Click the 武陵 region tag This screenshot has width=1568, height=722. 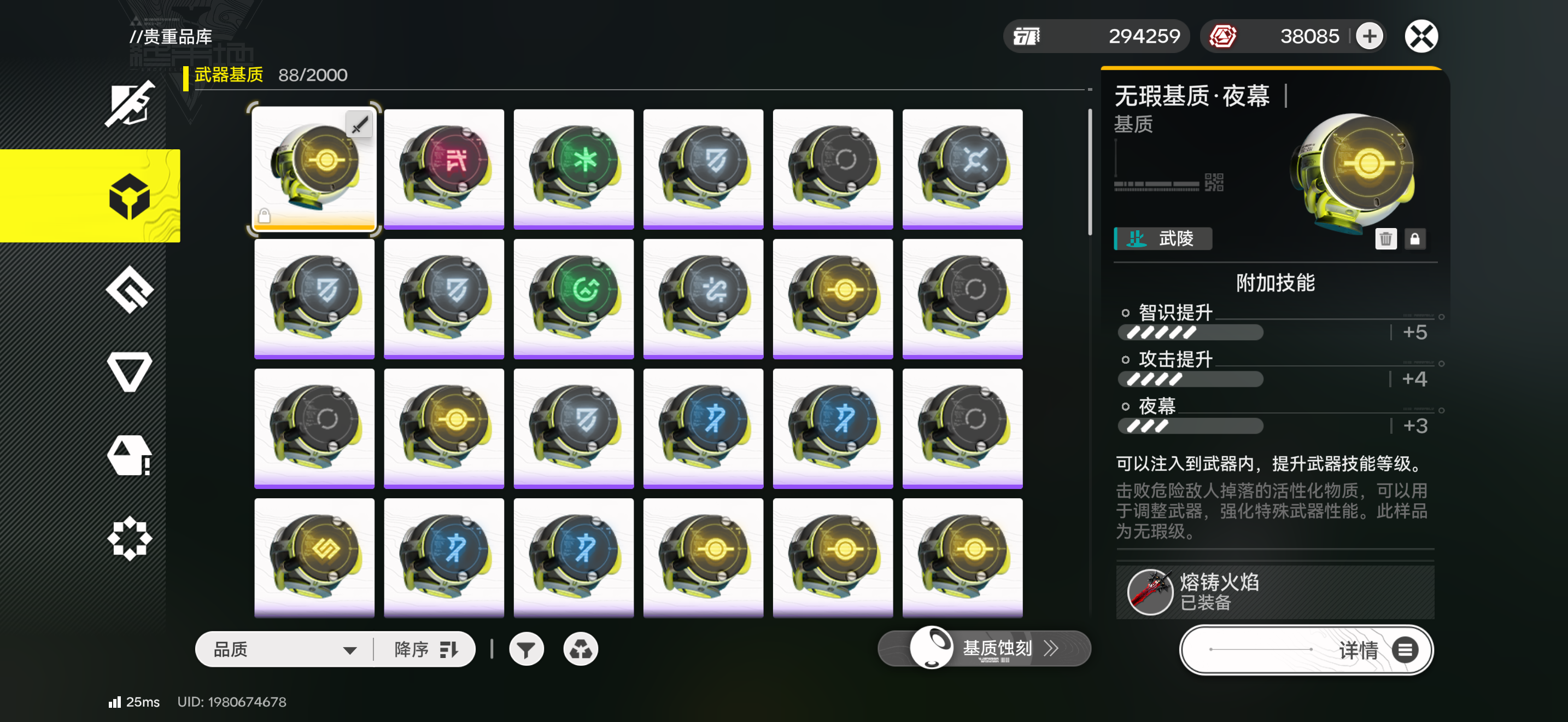[x=1163, y=238]
